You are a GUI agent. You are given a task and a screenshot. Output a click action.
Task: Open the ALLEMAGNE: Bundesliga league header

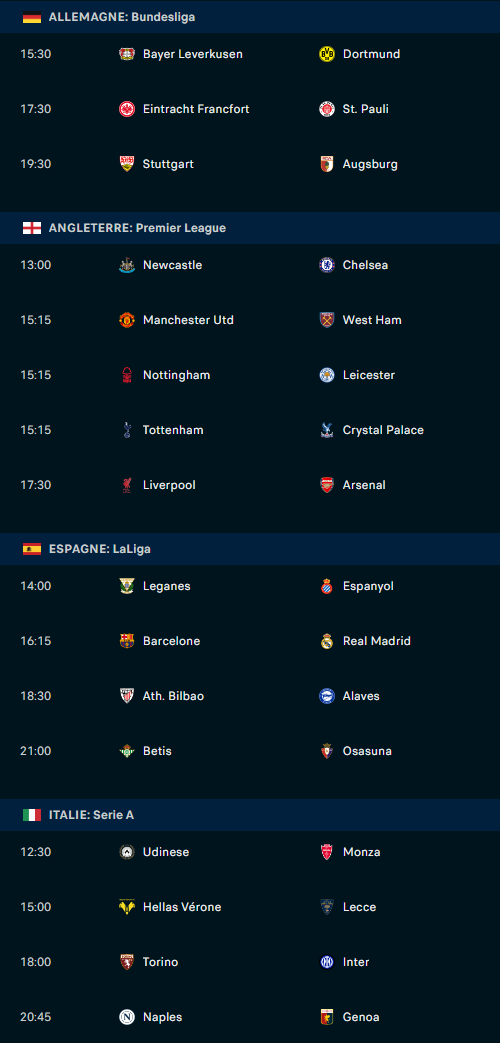click(250, 17)
